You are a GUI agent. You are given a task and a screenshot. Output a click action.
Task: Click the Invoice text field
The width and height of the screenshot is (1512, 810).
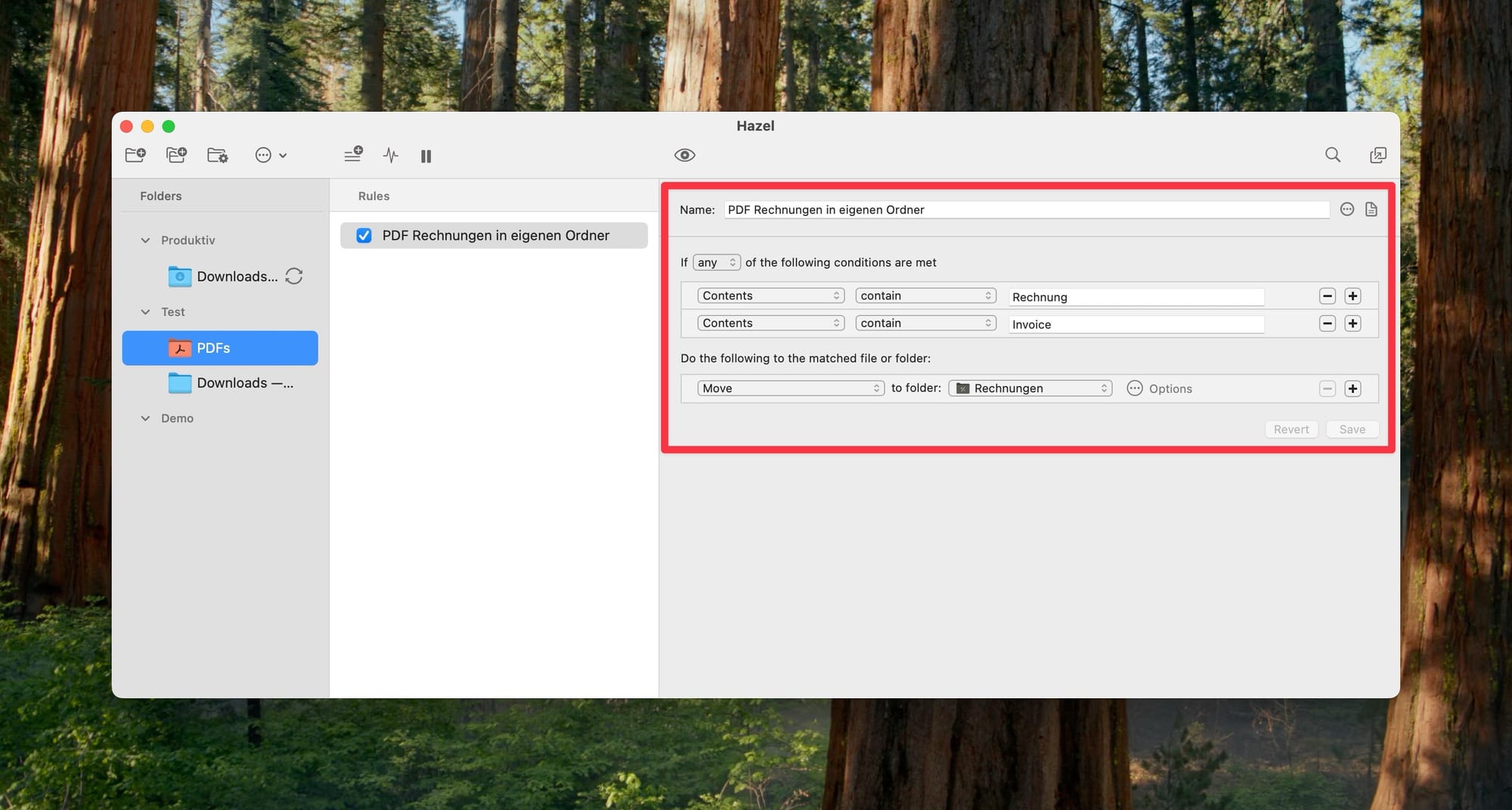[1136, 324]
